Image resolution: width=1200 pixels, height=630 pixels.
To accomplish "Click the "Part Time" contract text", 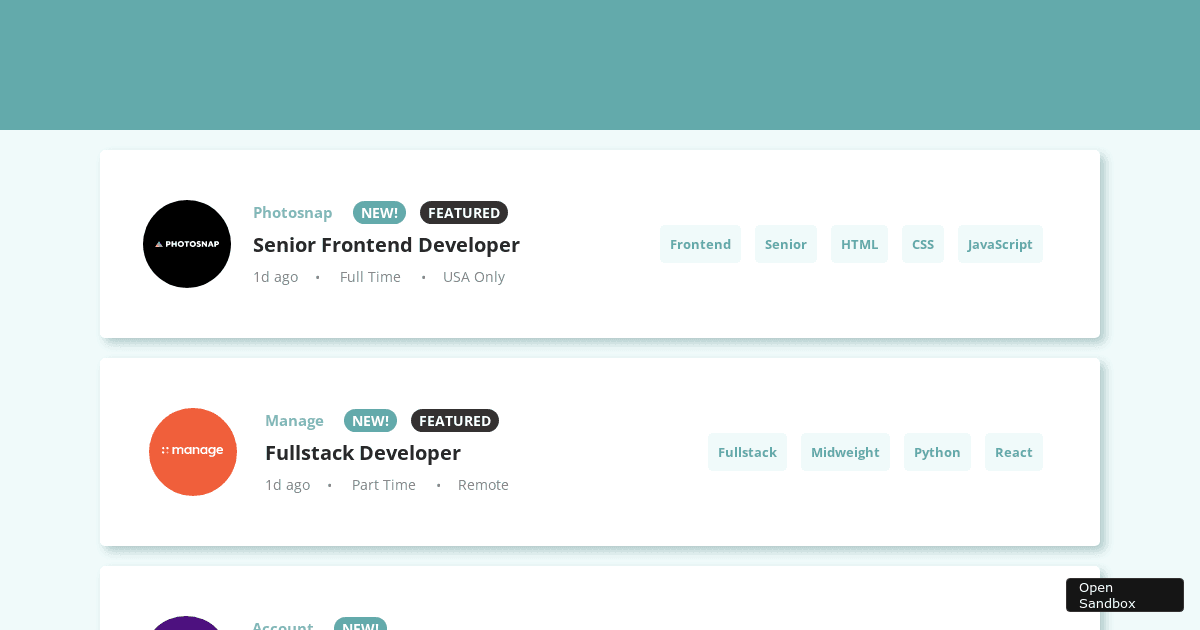I will pyautogui.click(x=384, y=485).
